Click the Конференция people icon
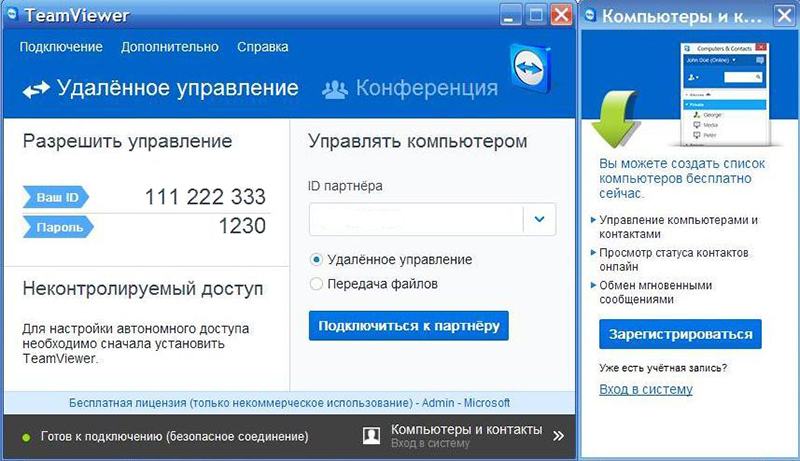The height and width of the screenshot is (461, 800). (x=335, y=89)
